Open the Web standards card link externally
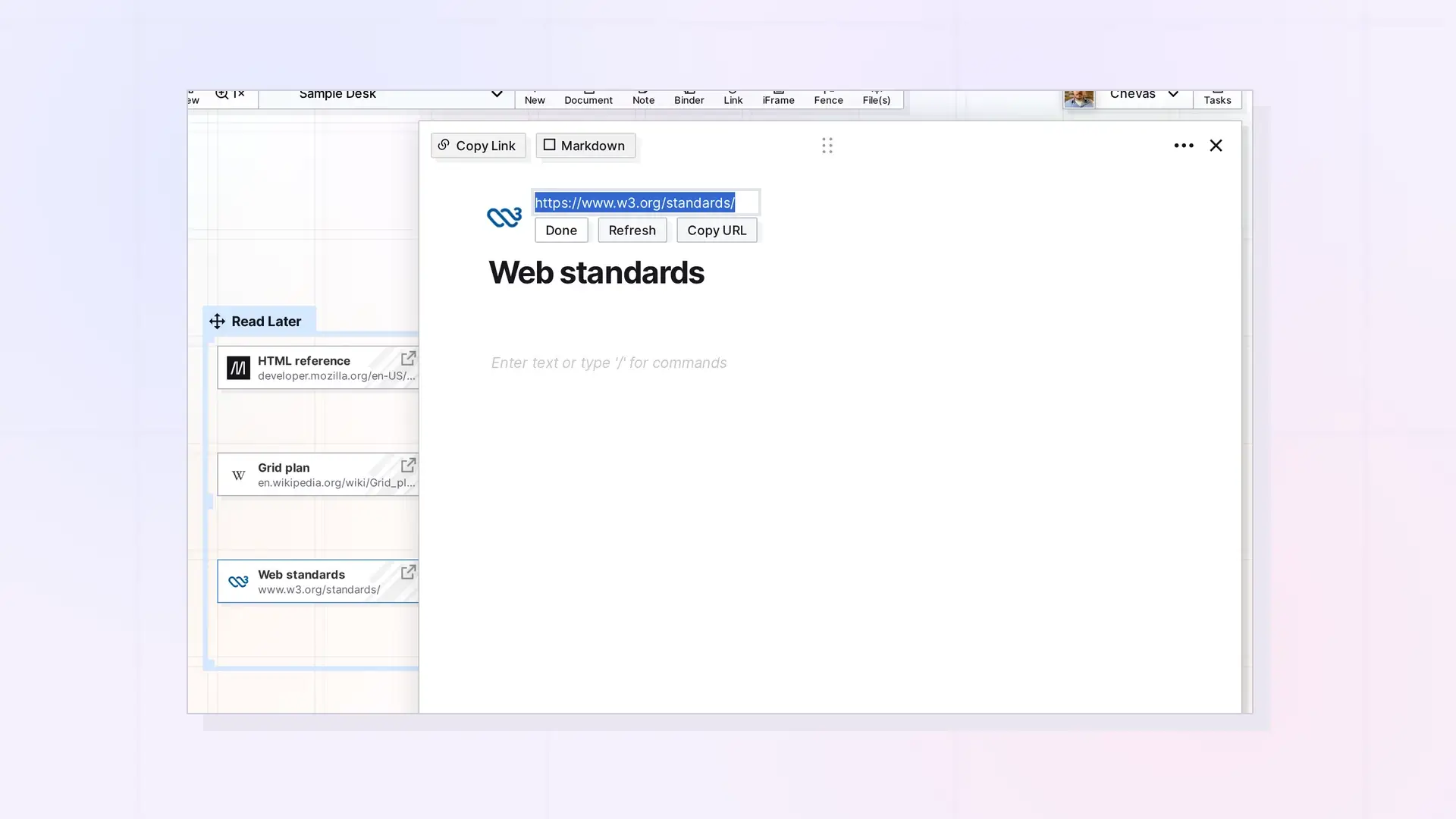This screenshot has height=819, width=1456. (408, 572)
